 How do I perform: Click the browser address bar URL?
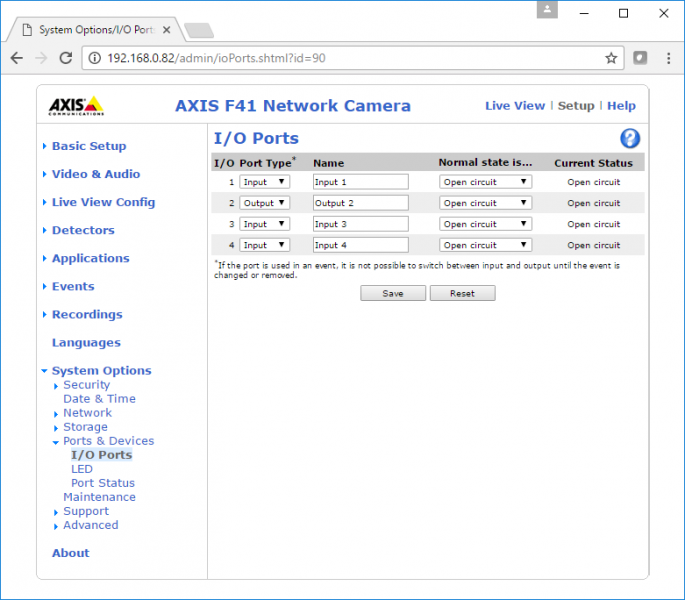click(216, 58)
